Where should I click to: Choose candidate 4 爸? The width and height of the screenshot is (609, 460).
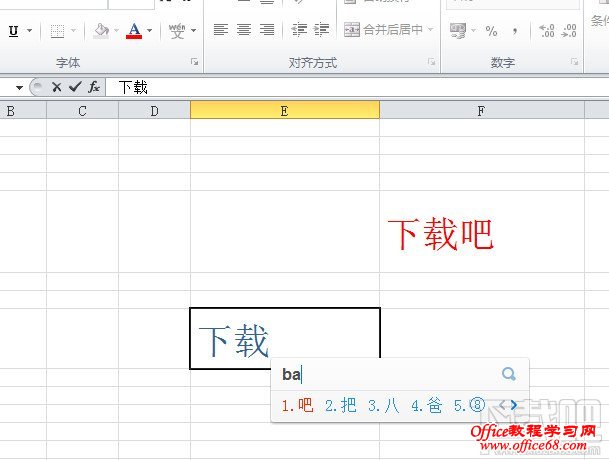pos(426,405)
